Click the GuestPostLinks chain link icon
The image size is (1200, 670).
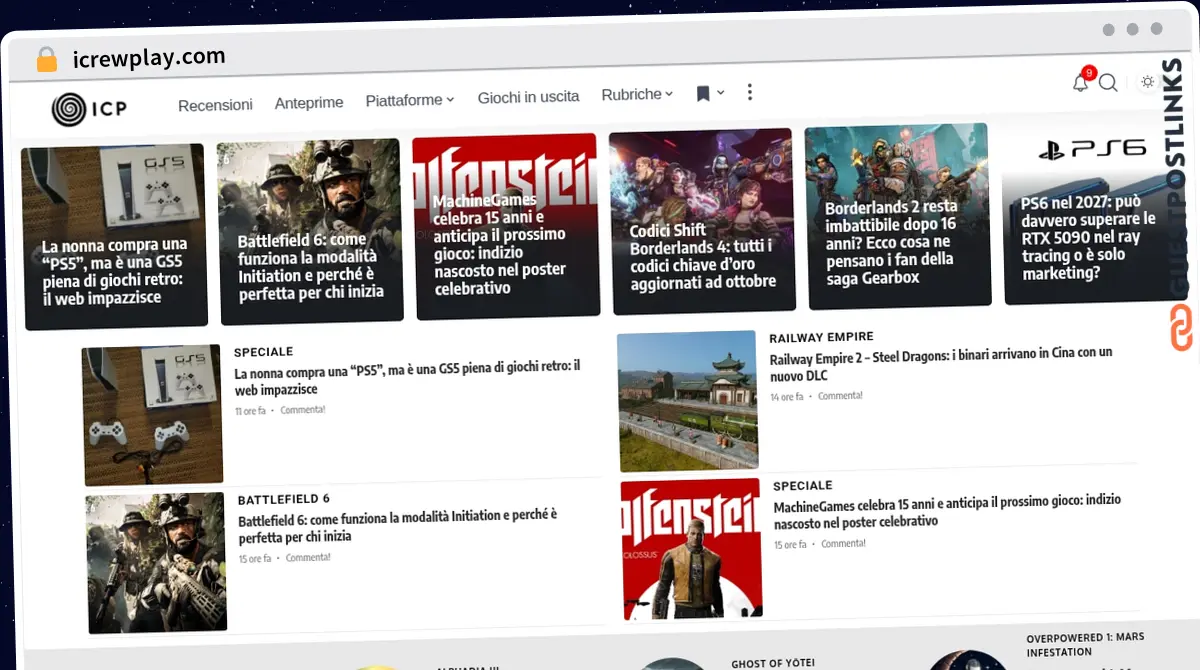point(1181,327)
